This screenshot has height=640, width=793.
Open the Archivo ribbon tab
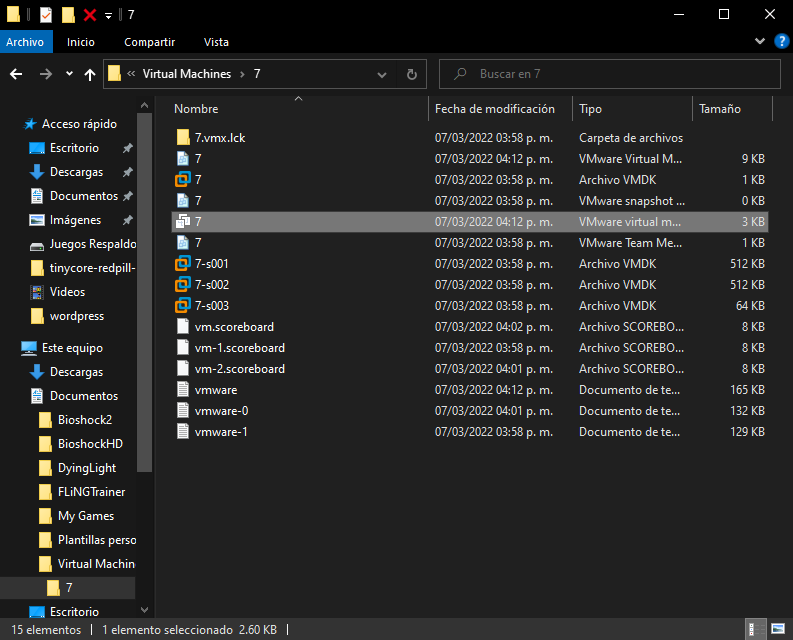coord(25,42)
